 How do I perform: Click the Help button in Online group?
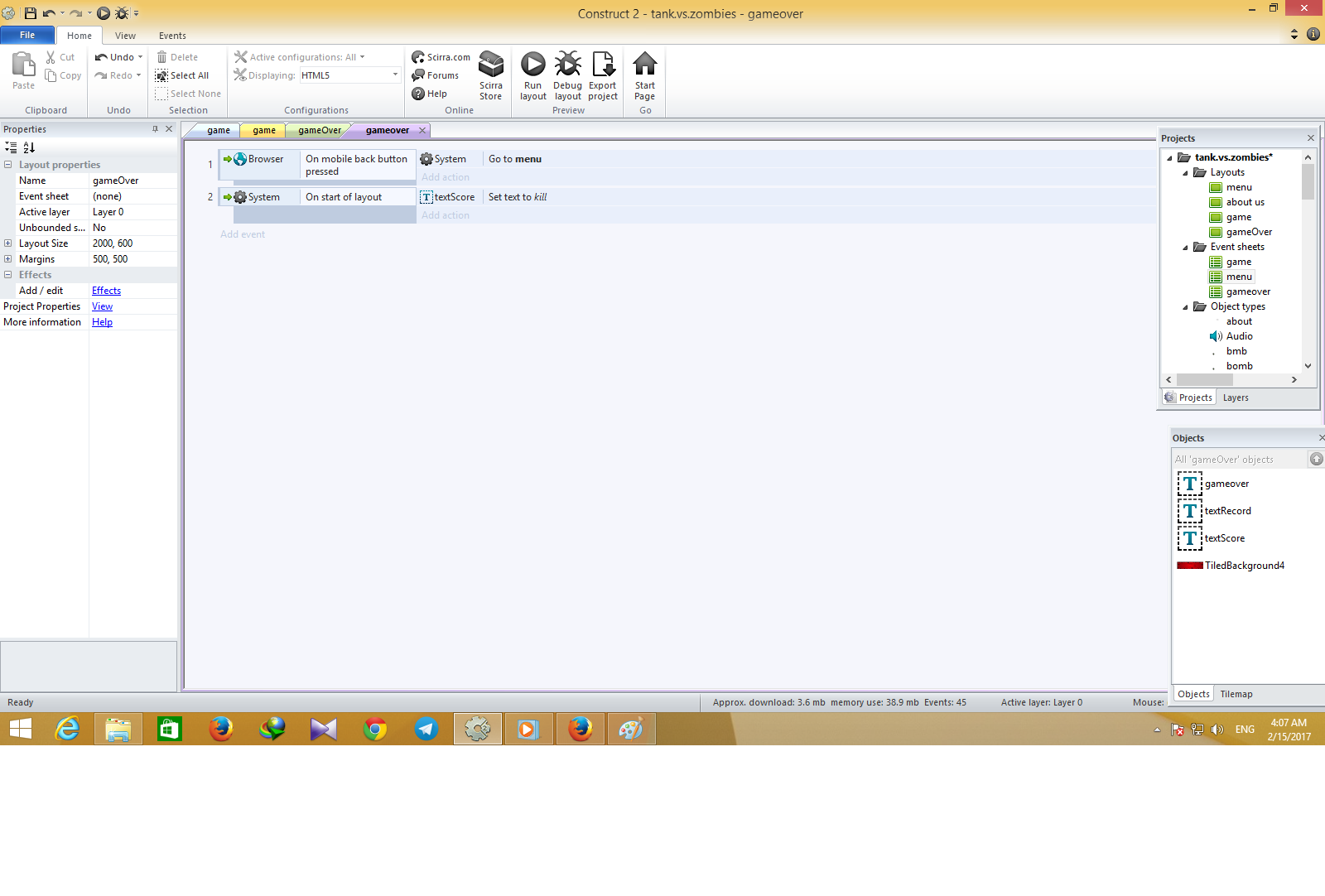(x=429, y=94)
